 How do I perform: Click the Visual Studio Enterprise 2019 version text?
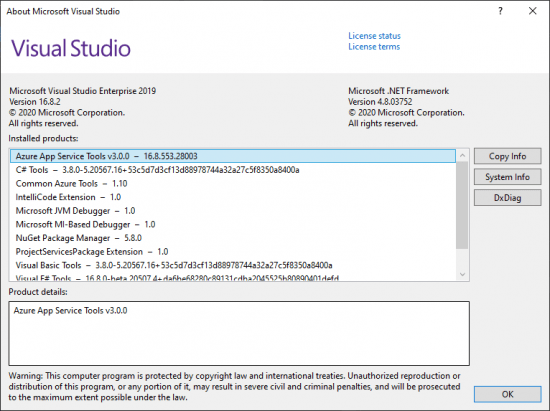point(35,102)
